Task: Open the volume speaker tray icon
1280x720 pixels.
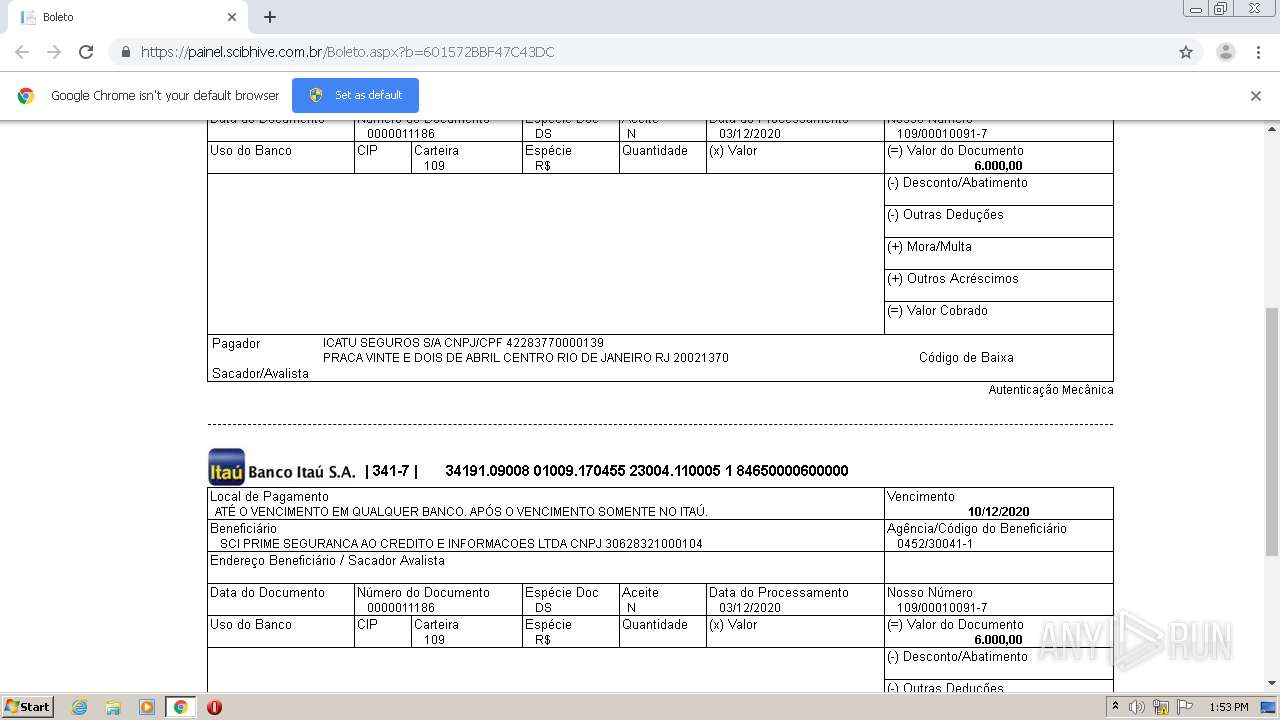Action: coord(1137,707)
